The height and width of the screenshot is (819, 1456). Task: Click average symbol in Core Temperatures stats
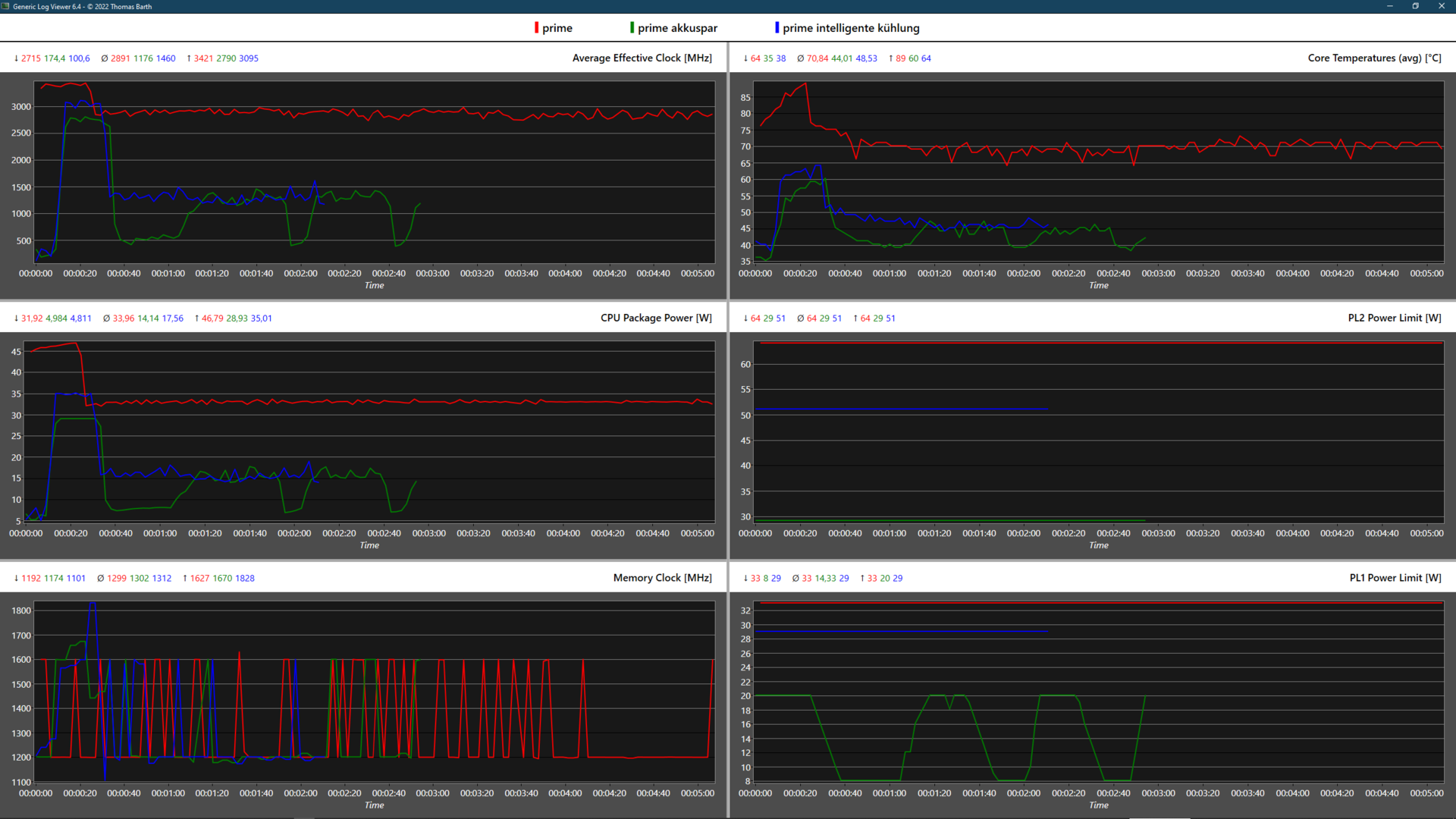tap(800, 58)
